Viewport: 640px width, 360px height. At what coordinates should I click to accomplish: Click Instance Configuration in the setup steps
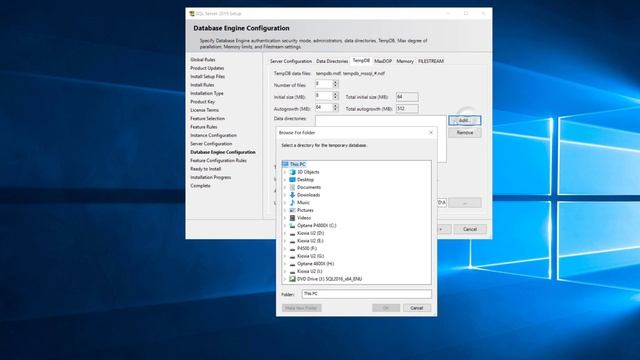click(213, 136)
